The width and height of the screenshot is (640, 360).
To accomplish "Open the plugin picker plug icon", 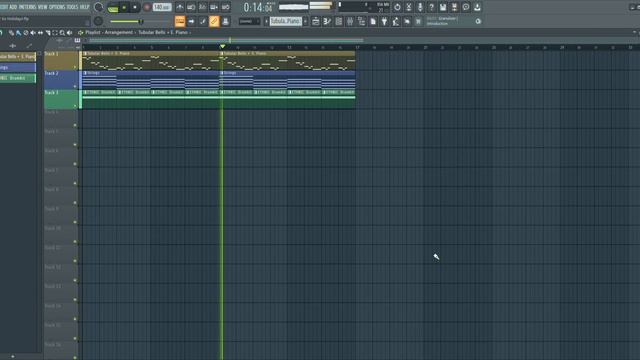I will coord(384,21).
